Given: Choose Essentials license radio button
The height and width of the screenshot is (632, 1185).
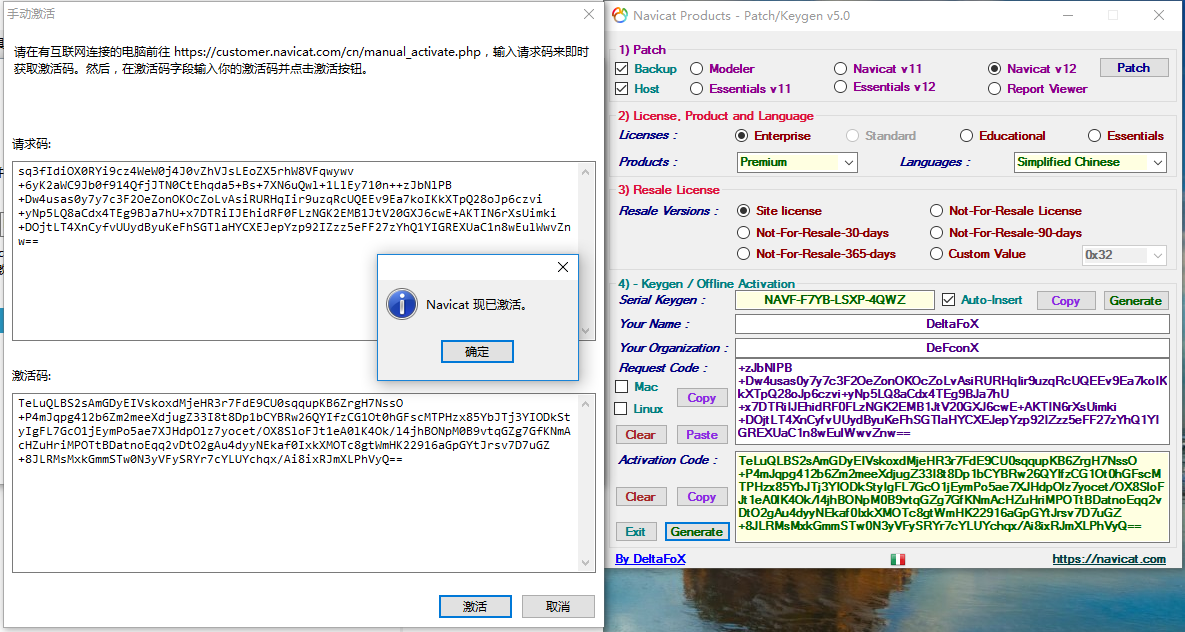Looking at the screenshot, I should [x=1094, y=136].
